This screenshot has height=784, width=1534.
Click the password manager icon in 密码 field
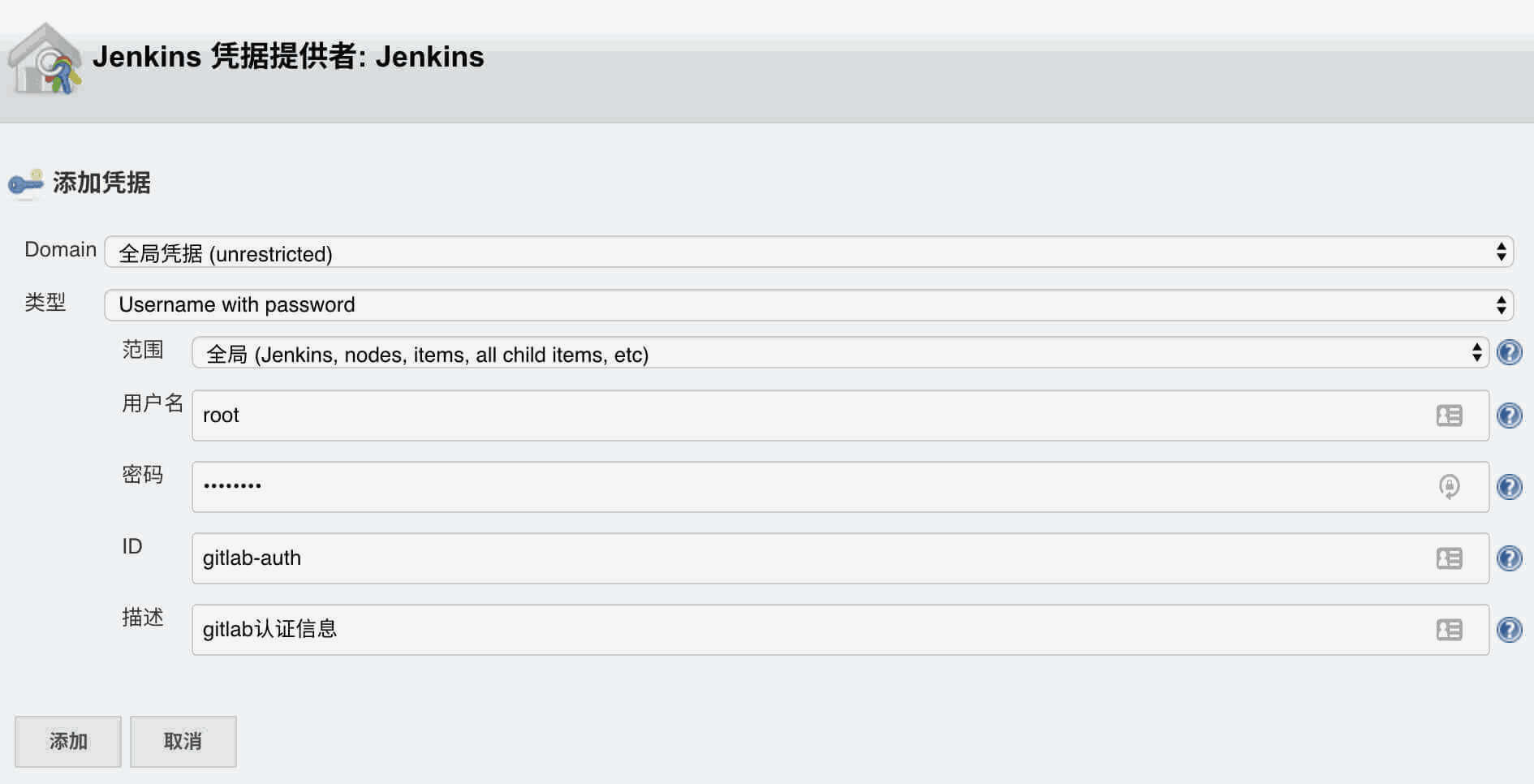point(1449,486)
